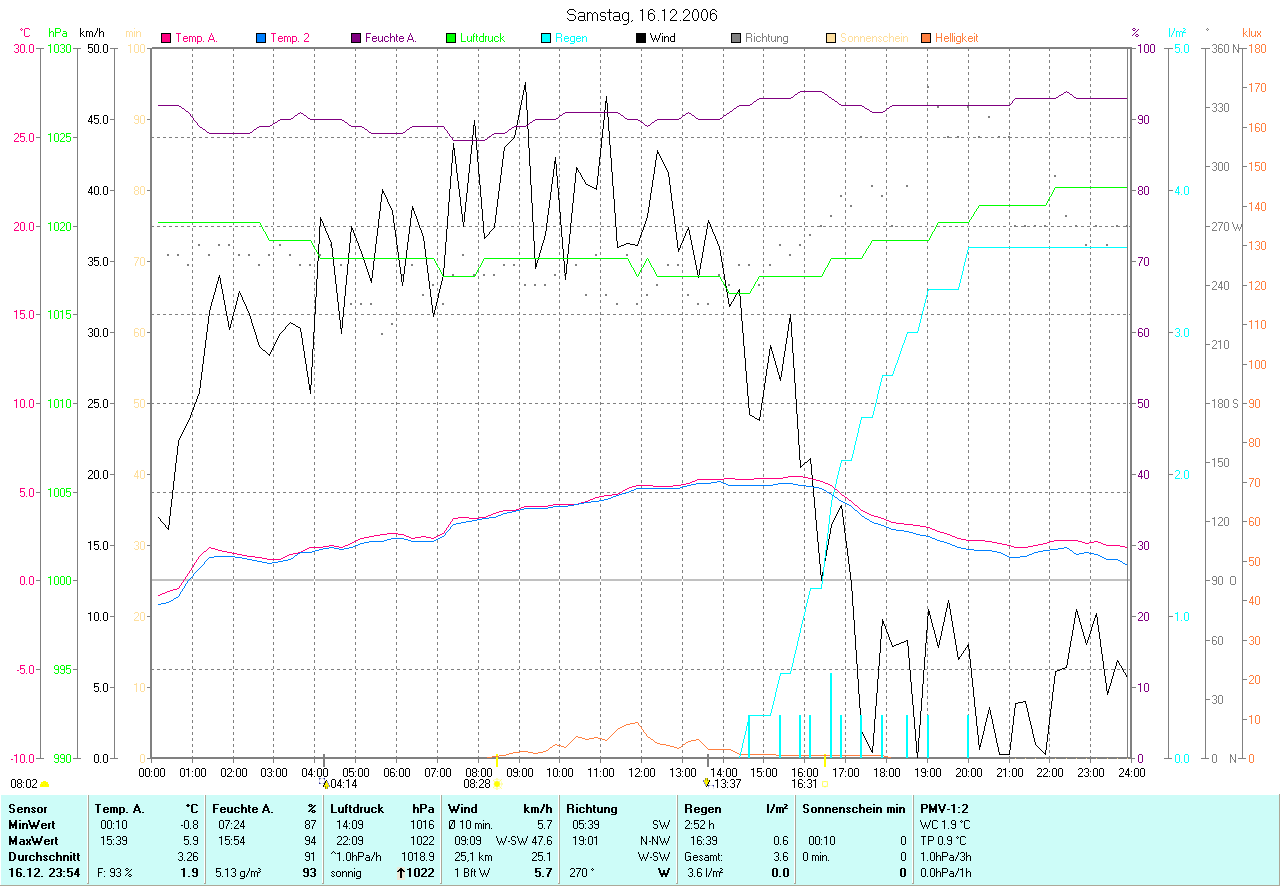Click the MinWert row label

pyautogui.click(x=31, y=825)
